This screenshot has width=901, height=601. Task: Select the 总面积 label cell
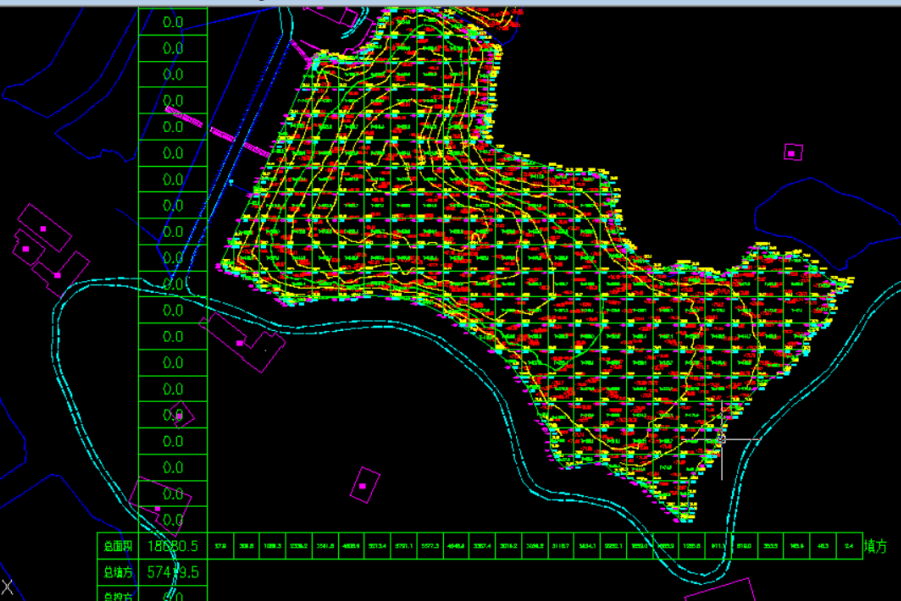(117, 546)
